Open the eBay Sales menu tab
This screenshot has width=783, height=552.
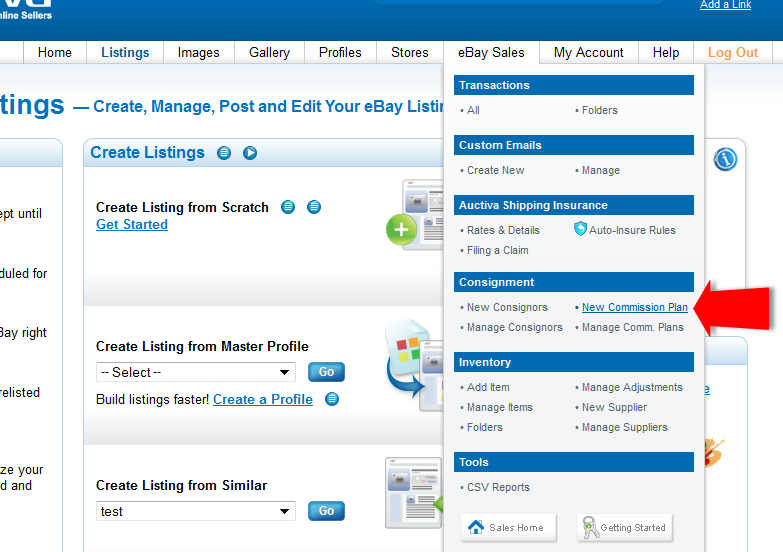click(491, 52)
